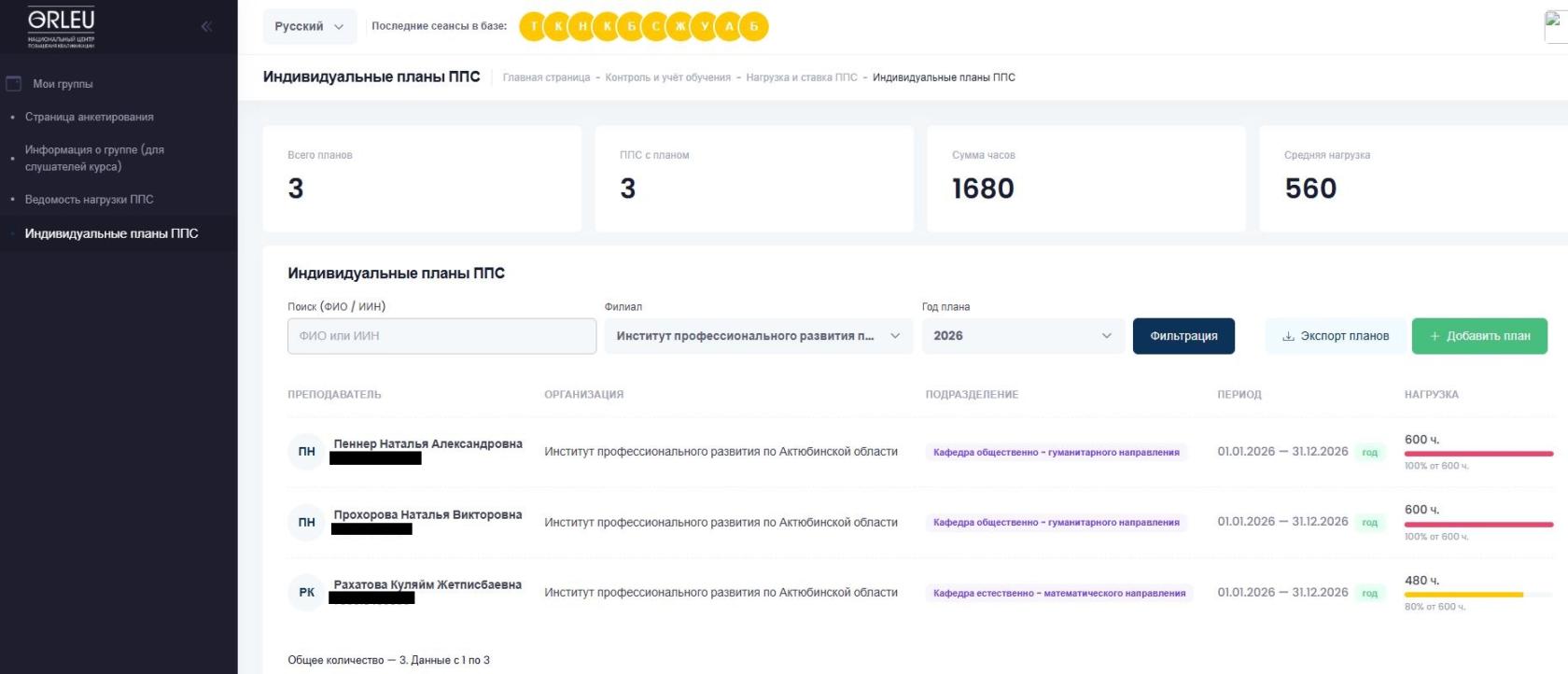Click the ОРГАНИЗАЦИЯ column header
Image resolution: width=1568 pixels, height=674 pixels.
tap(584, 395)
